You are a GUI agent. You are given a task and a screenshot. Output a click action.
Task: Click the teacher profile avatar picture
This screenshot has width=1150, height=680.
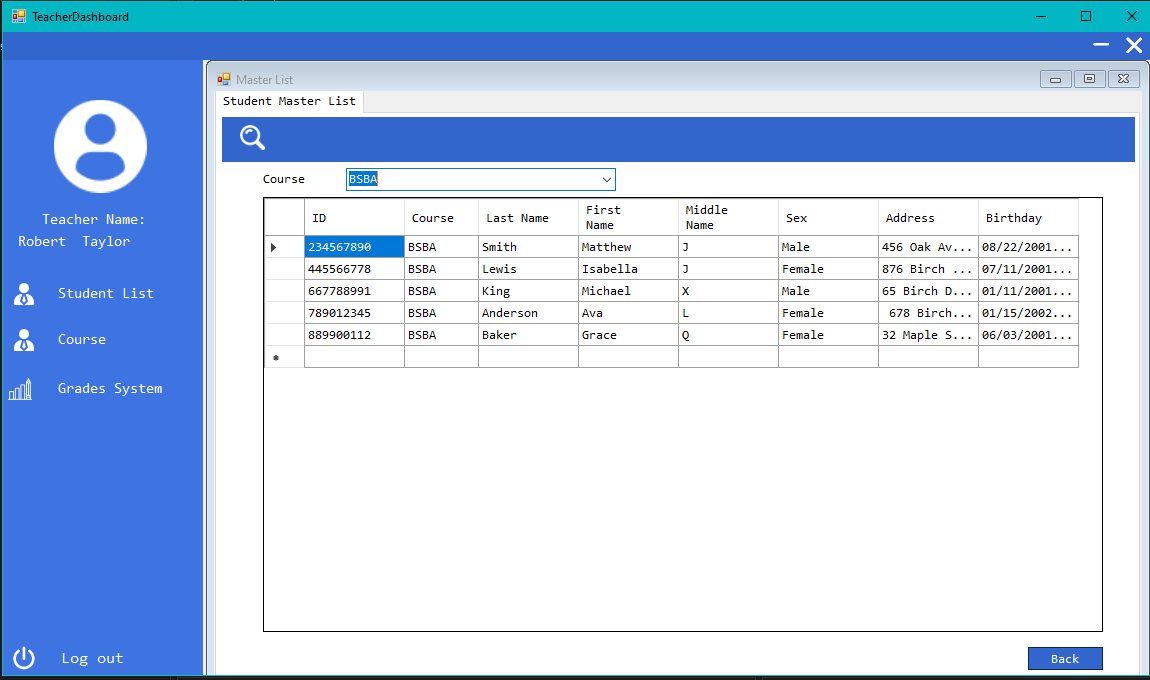[100, 146]
